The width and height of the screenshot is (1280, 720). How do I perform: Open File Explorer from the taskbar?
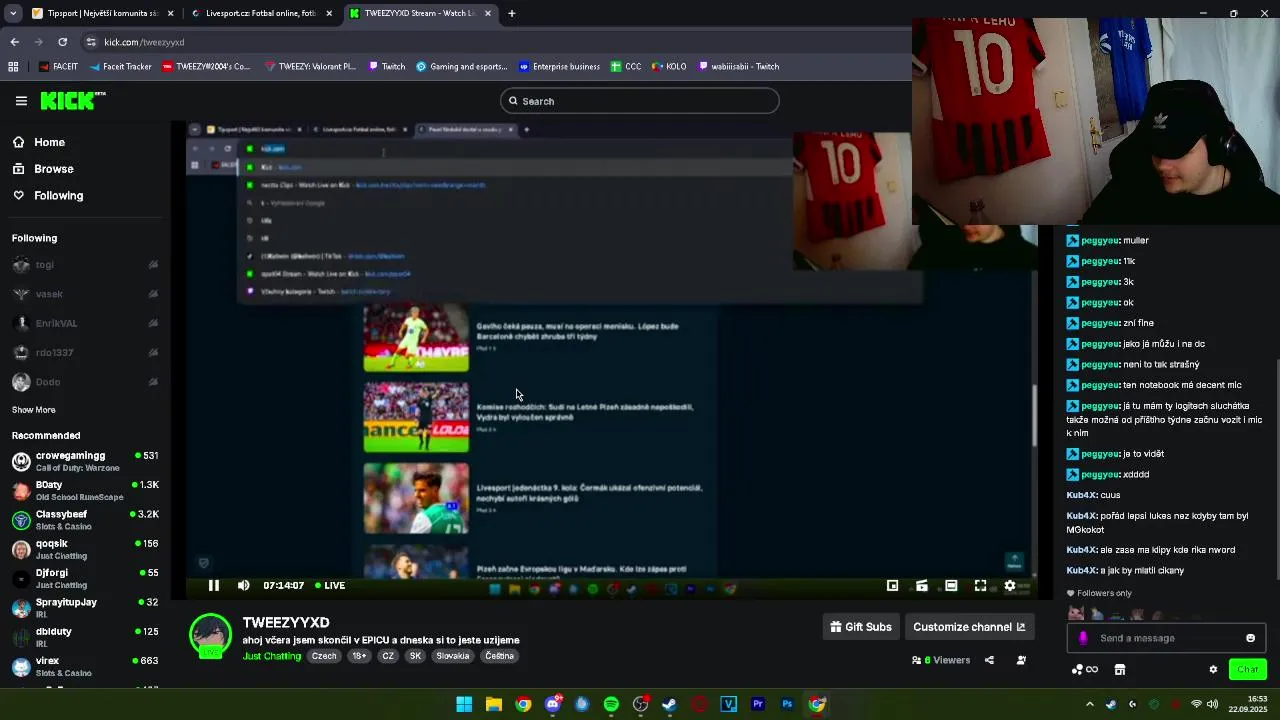(x=494, y=704)
